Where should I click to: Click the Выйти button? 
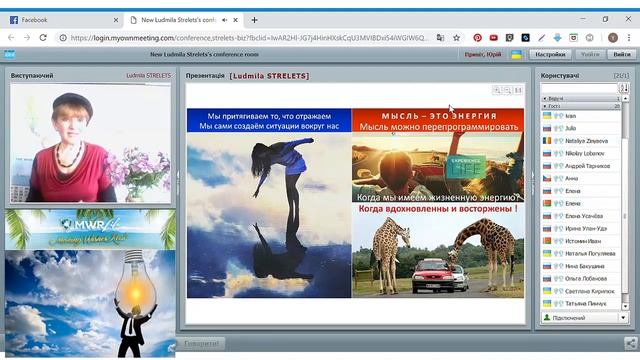pos(622,54)
